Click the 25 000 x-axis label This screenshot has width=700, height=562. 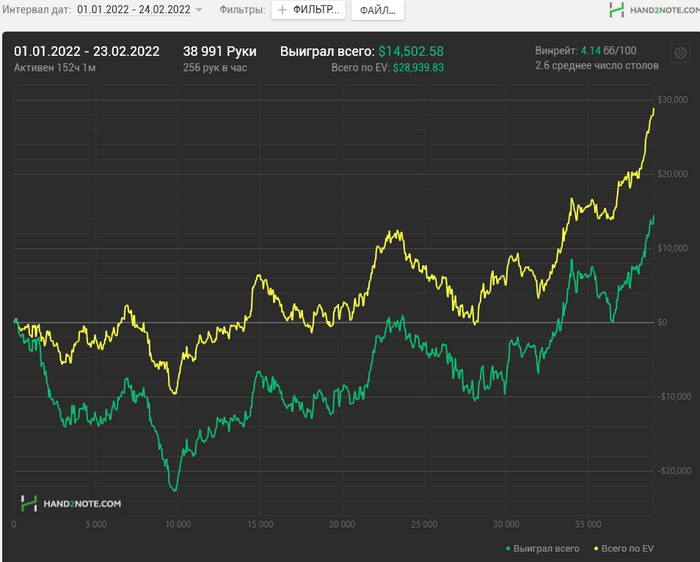(x=424, y=525)
